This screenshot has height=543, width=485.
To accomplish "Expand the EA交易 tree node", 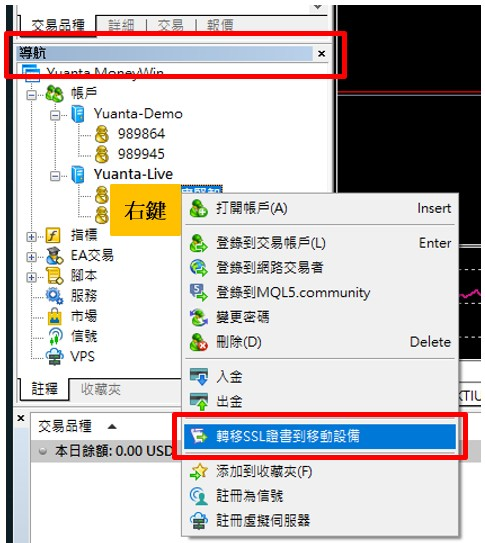I will [31, 257].
